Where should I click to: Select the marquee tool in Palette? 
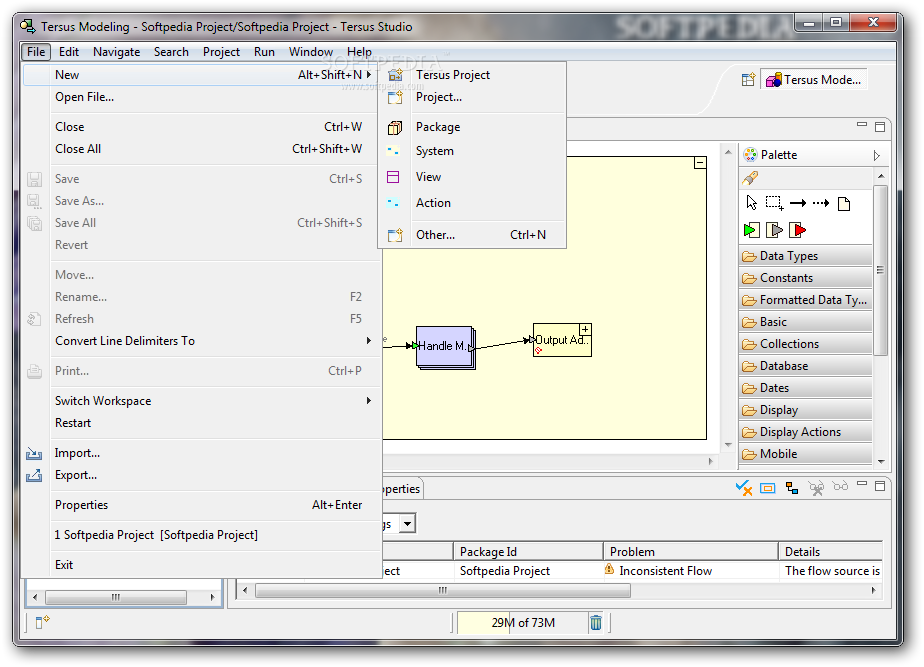coord(774,203)
